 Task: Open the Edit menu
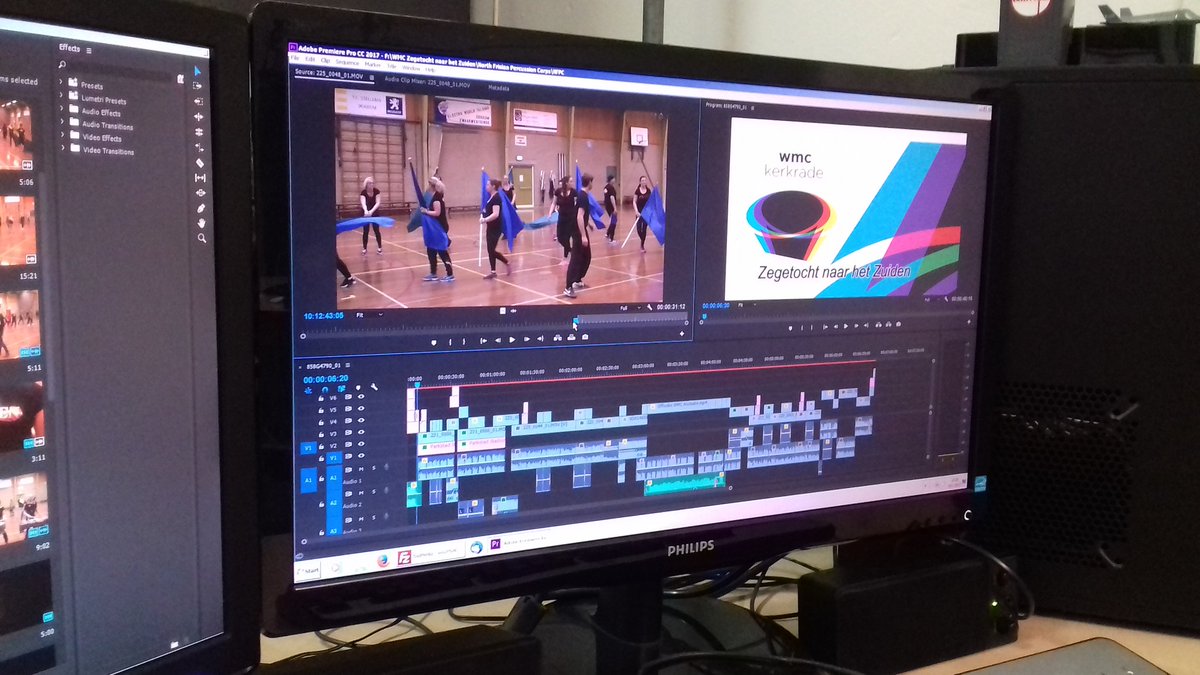310,59
